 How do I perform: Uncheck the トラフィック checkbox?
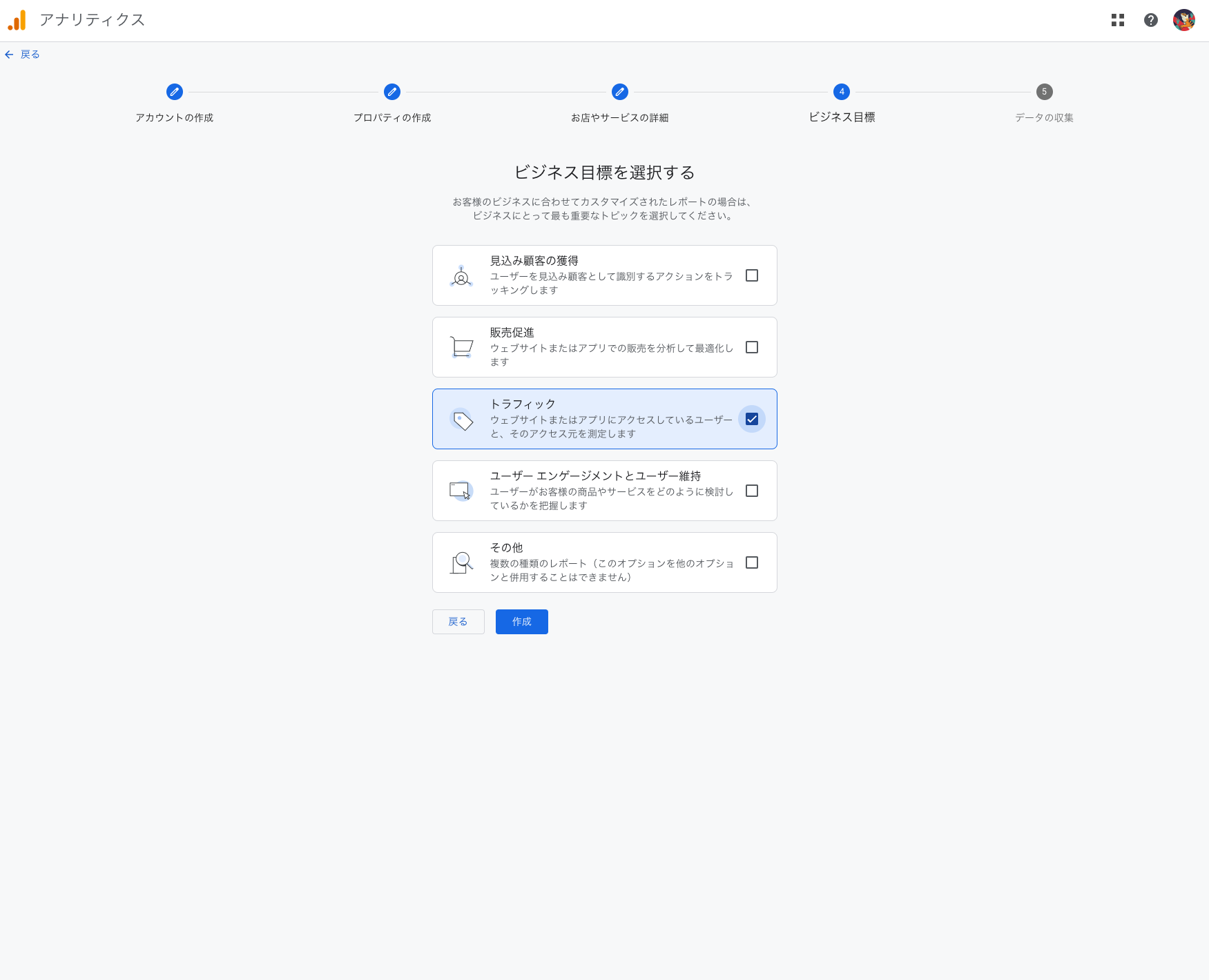point(752,419)
